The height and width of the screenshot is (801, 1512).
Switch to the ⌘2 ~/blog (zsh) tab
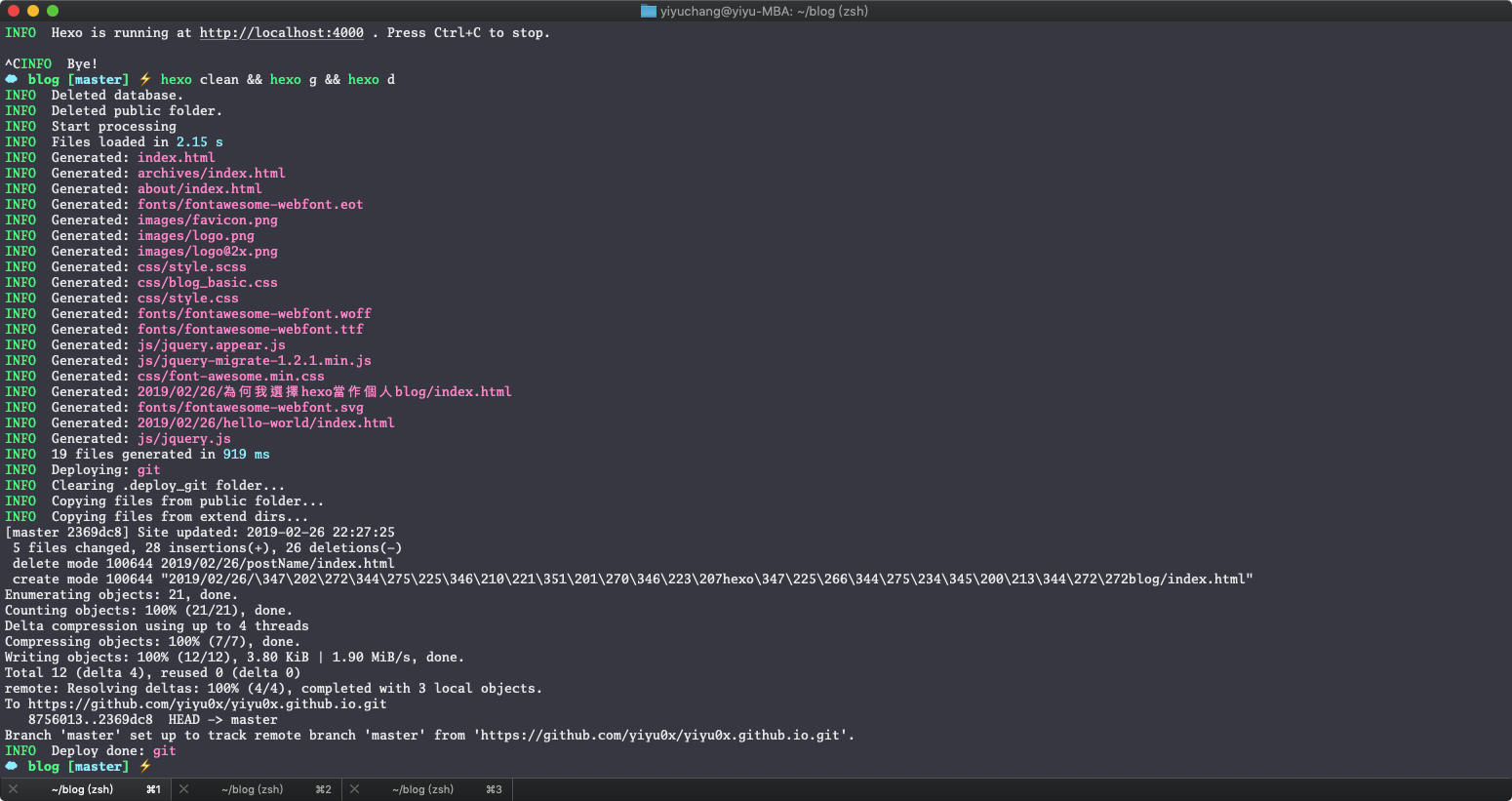coord(253,789)
